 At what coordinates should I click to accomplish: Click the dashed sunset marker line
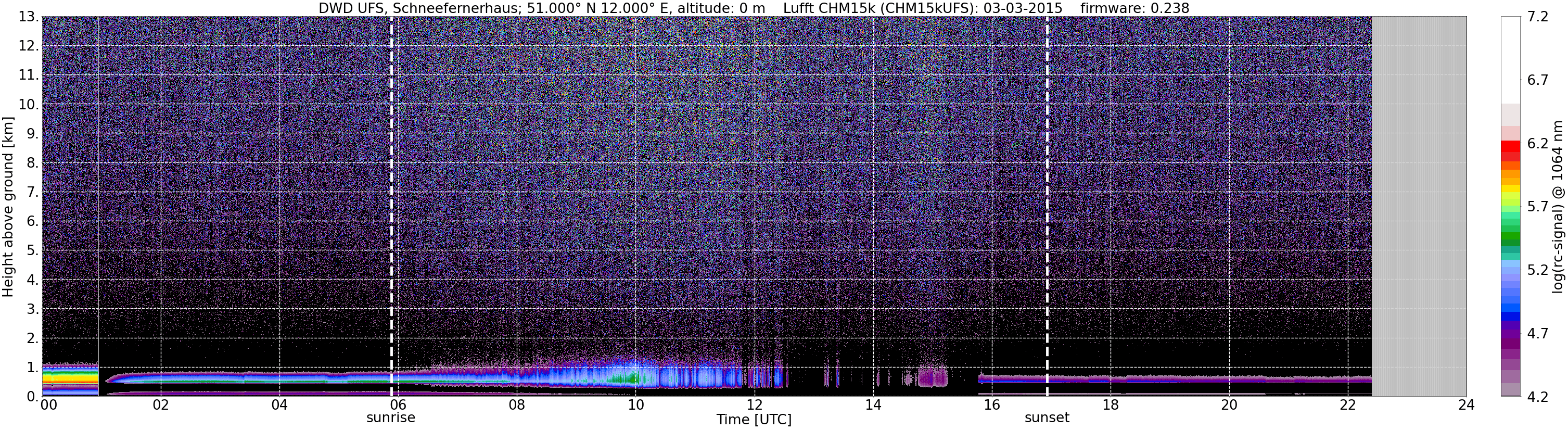point(1047,206)
